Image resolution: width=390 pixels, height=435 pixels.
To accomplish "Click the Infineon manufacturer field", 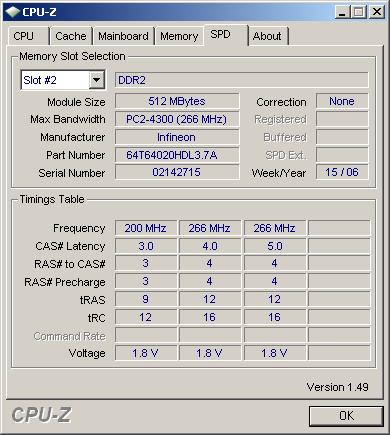I will coord(177,137).
